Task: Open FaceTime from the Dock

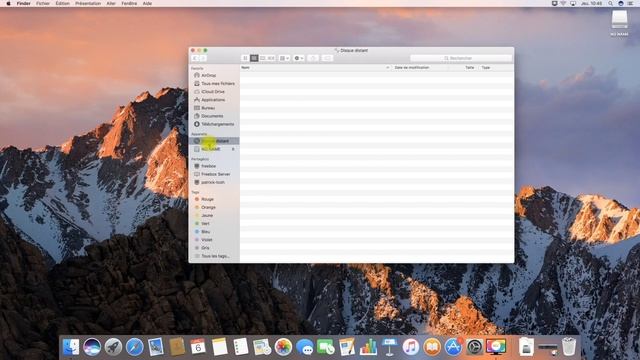Action: (326, 347)
